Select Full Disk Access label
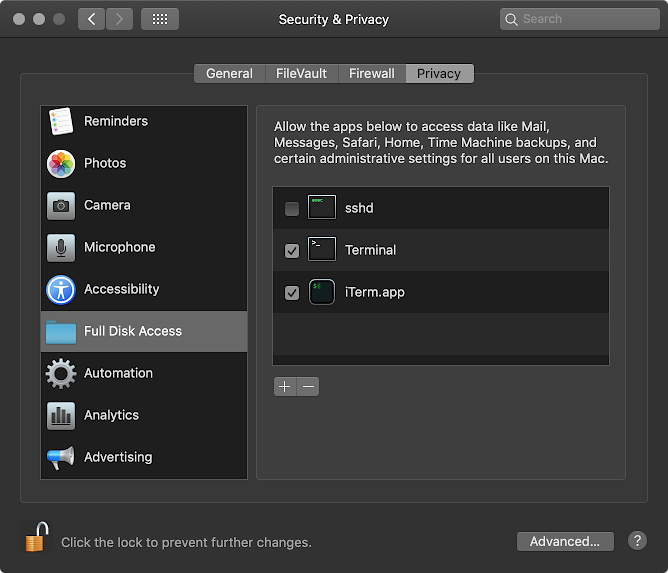Viewport: 668px width, 573px height. [133, 331]
